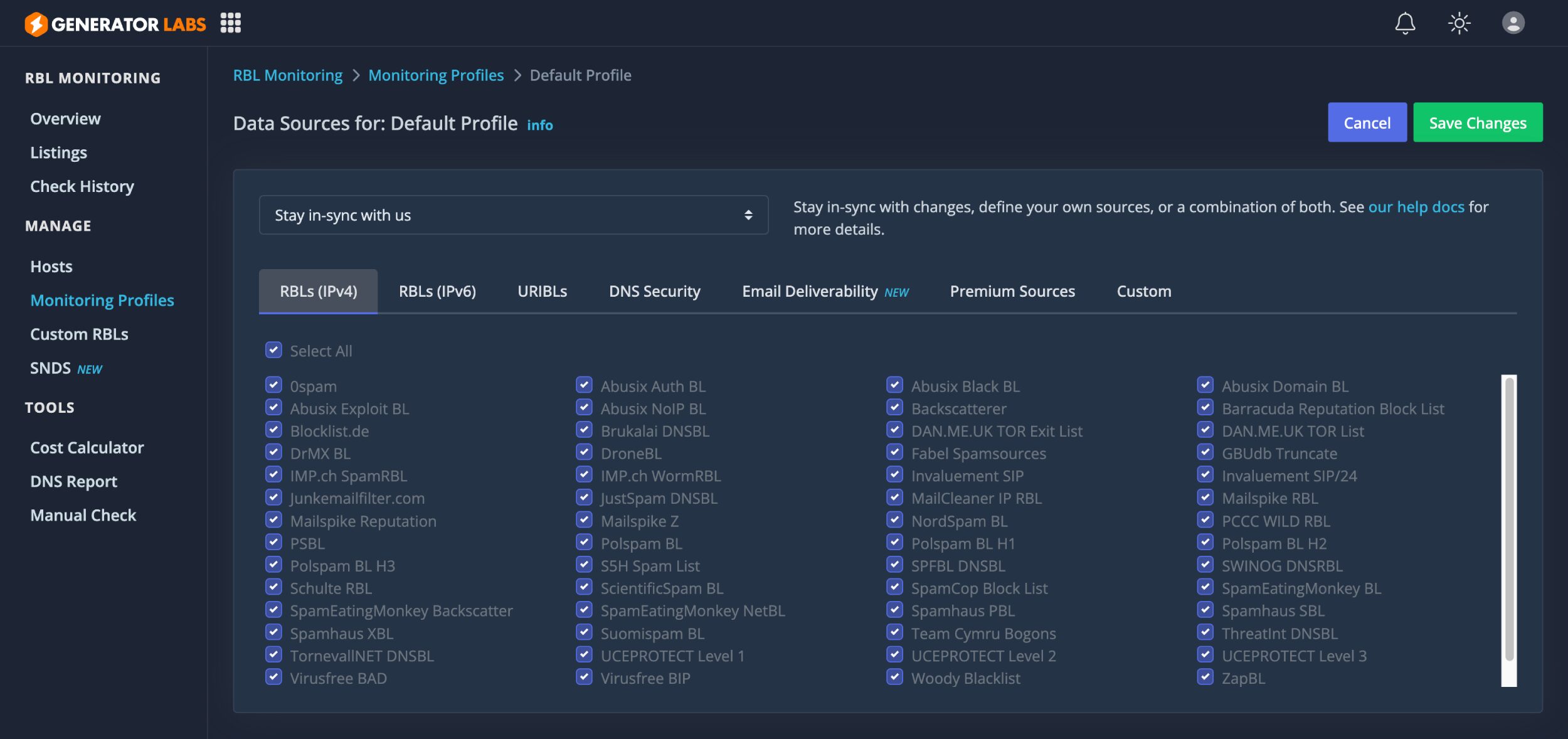
Task: Uncheck UCEPROTECT Level 3 checkbox
Action: (x=1205, y=655)
